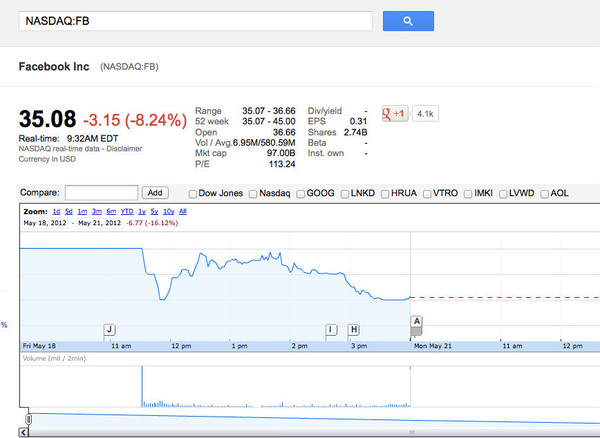This screenshot has height=438, width=600.
Task: Click the 97.00B market cap value
Action: coord(281,153)
